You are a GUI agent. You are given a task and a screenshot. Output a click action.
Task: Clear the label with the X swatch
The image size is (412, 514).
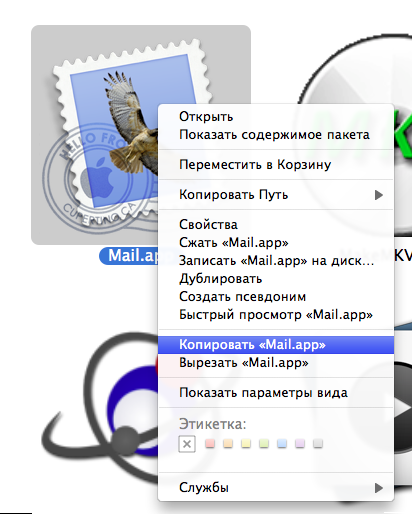[187, 444]
